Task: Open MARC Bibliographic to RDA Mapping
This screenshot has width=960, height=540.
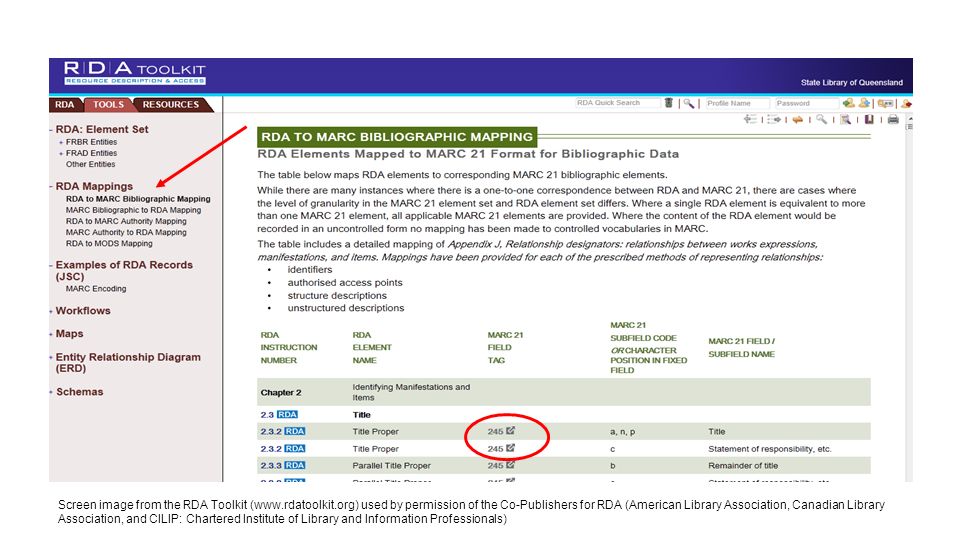Action: click(133, 210)
